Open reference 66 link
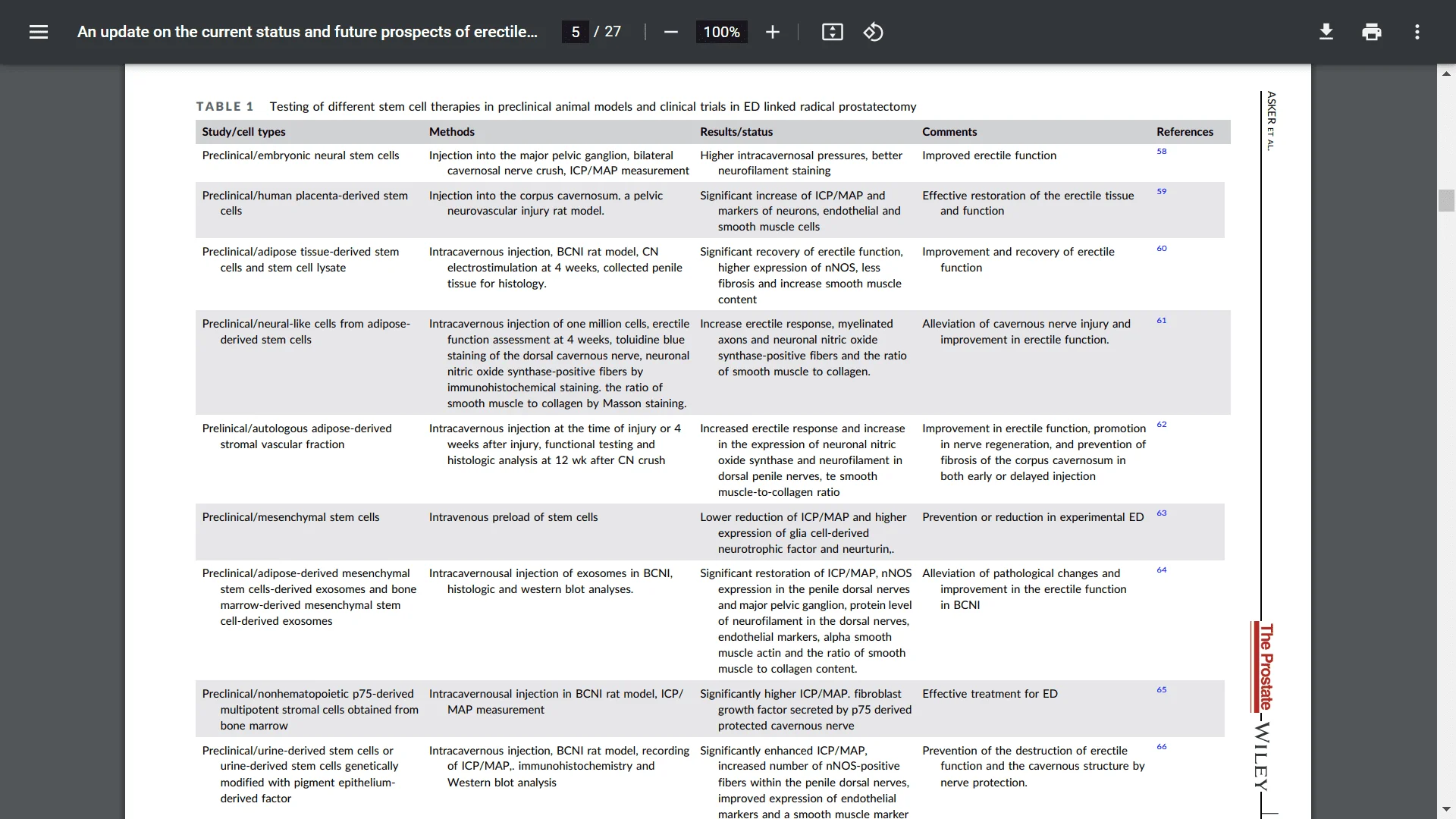The height and width of the screenshot is (819, 1456). (x=1161, y=746)
